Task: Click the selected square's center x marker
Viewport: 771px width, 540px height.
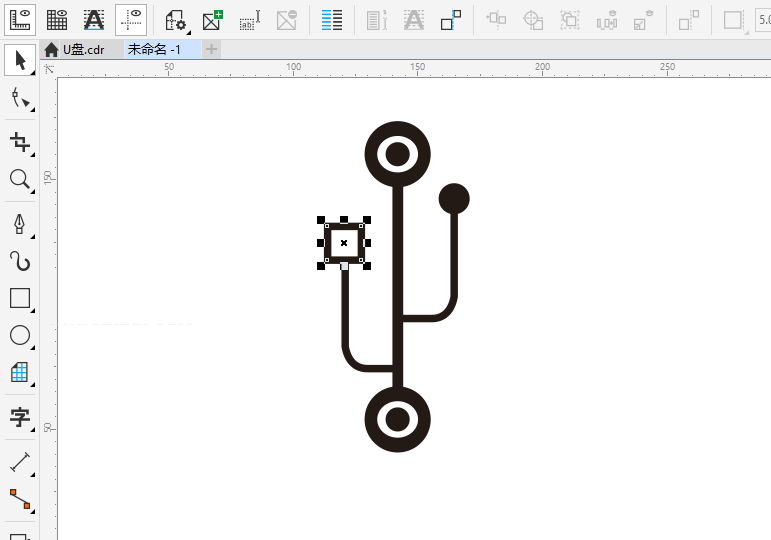Action: pyautogui.click(x=344, y=243)
